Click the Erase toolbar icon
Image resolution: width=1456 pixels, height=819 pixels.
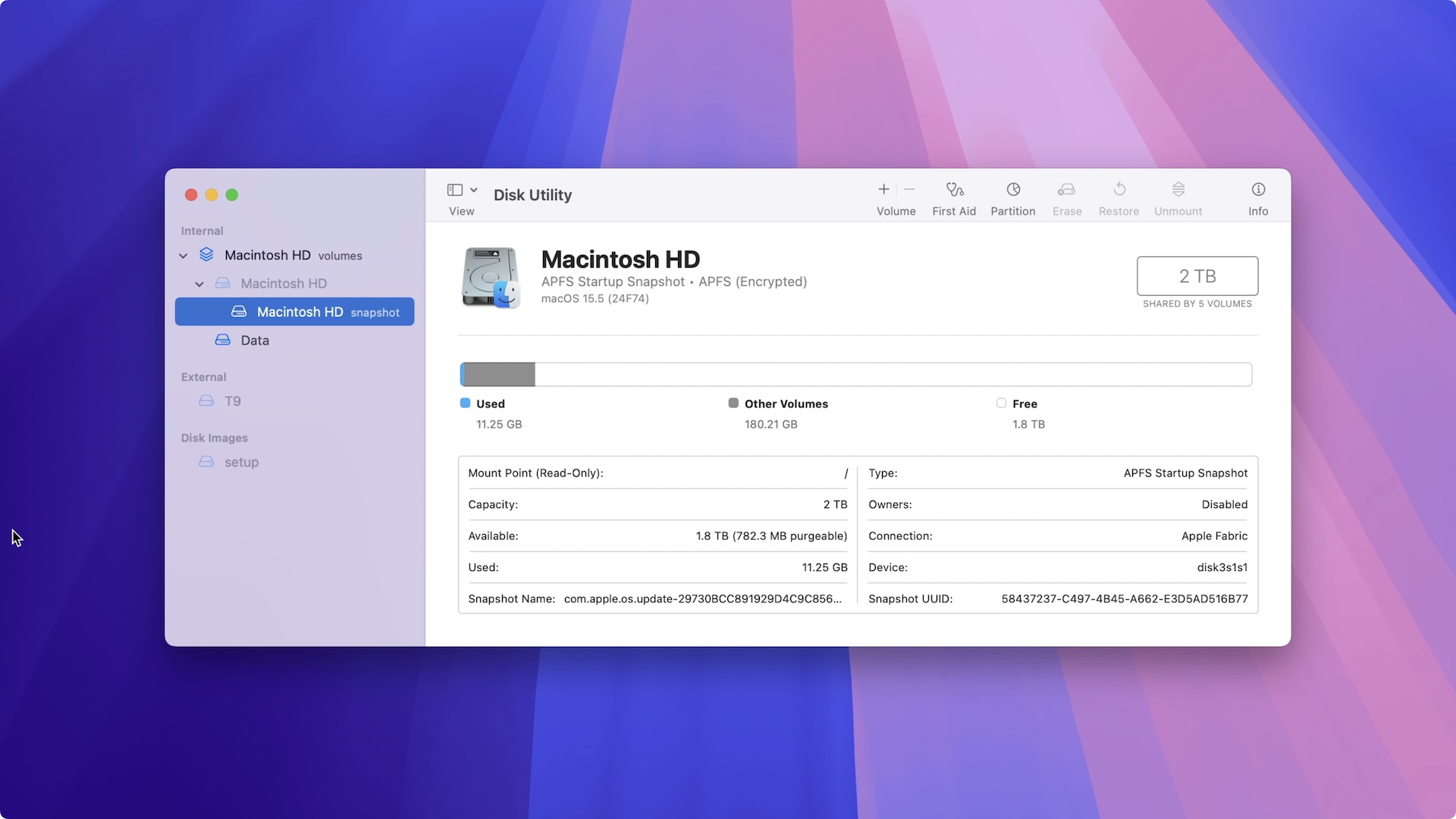(x=1066, y=190)
